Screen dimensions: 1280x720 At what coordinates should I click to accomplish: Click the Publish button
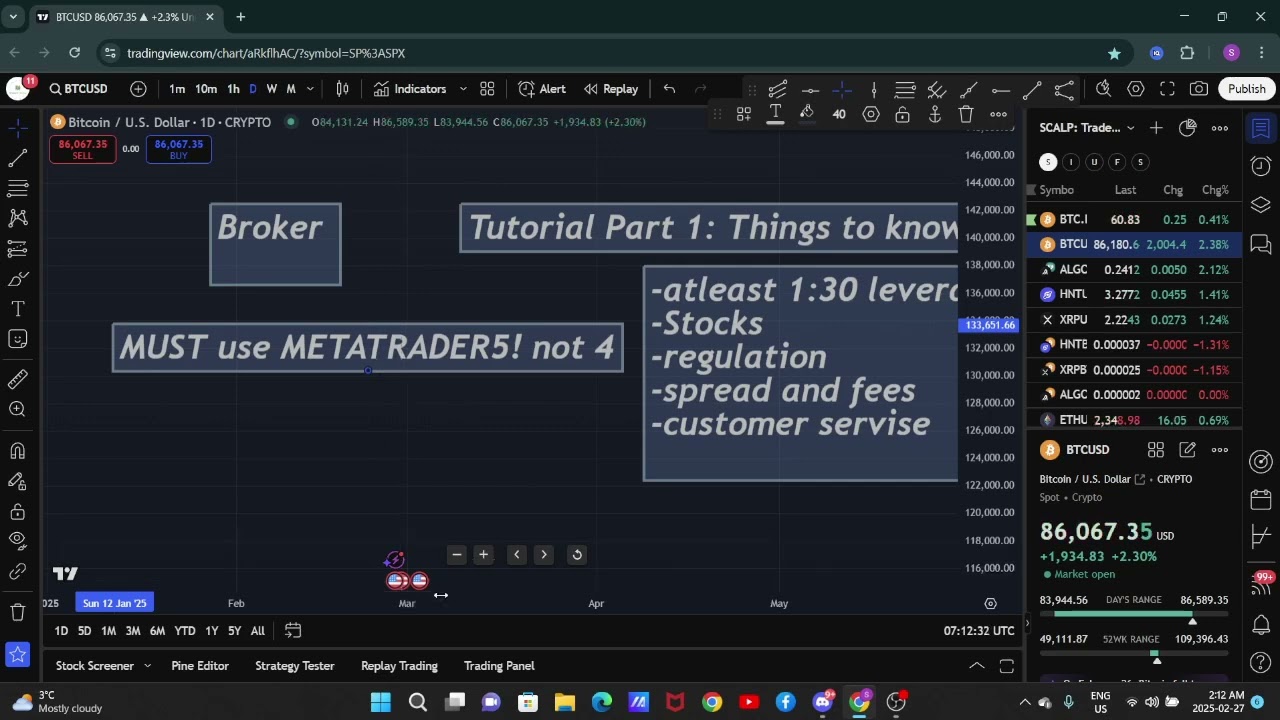[x=1247, y=89]
